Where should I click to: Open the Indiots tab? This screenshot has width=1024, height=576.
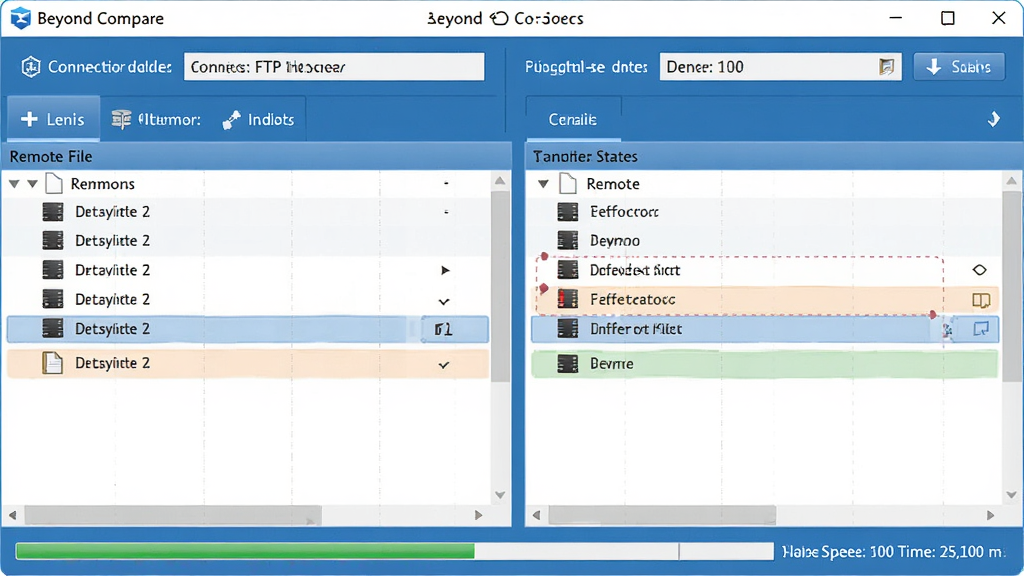coord(258,120)
